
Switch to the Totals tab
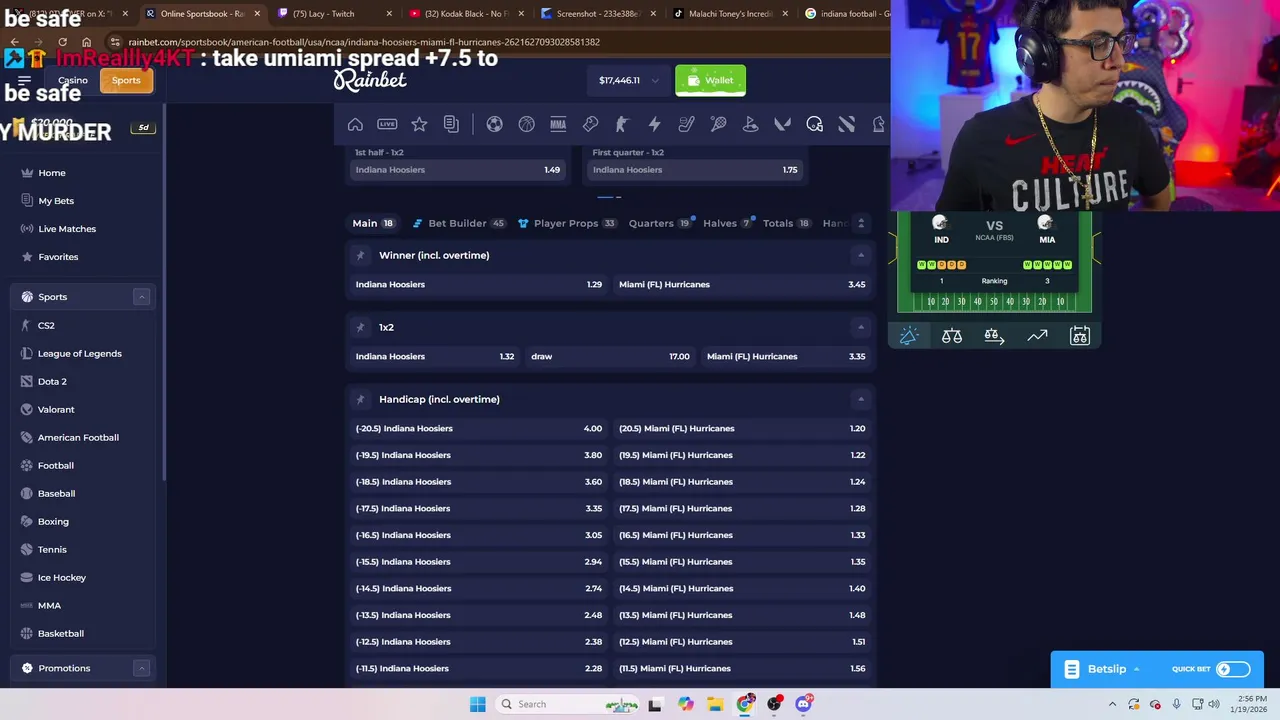pos(787,223)
